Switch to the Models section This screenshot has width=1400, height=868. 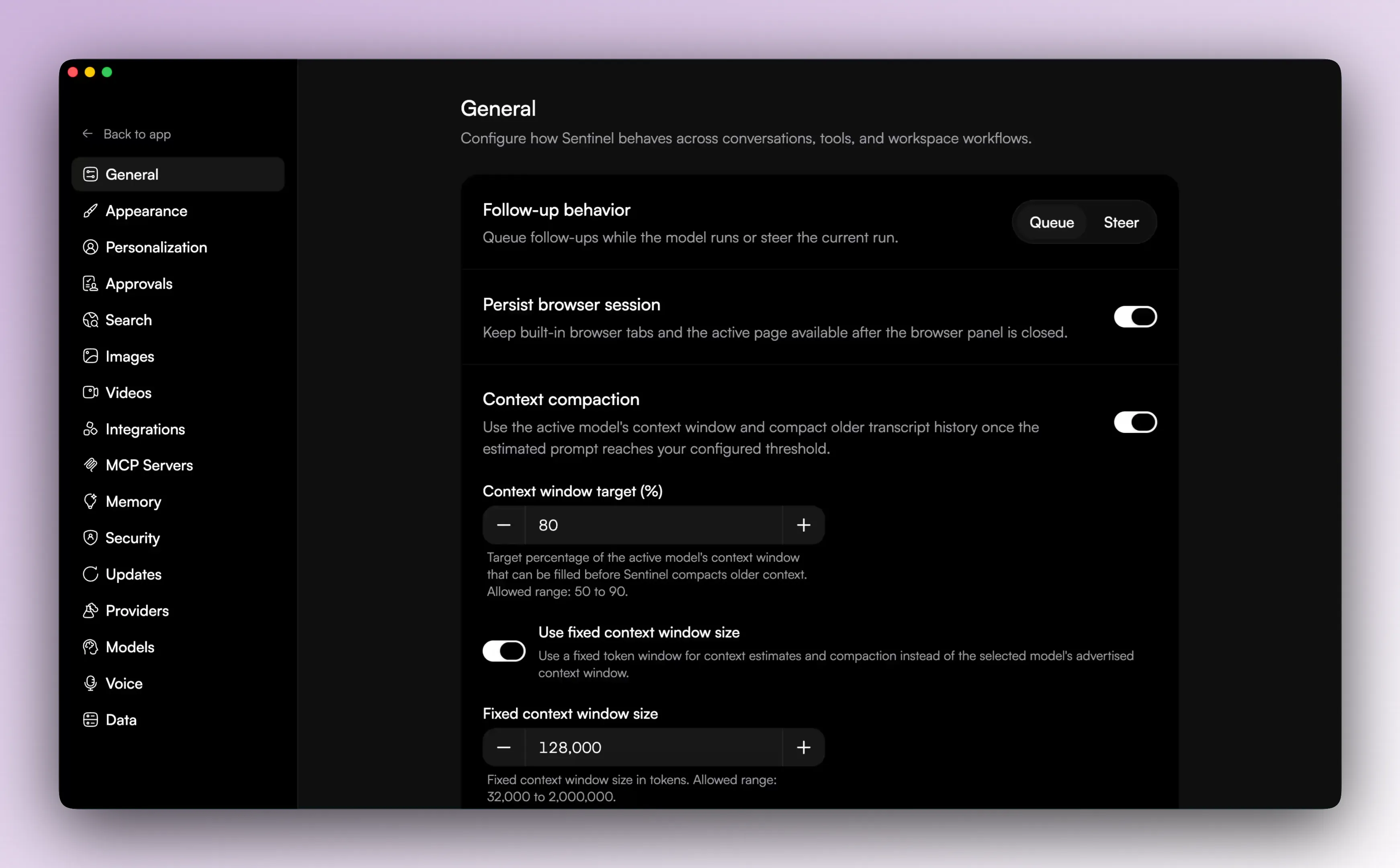tap(129, 647)
